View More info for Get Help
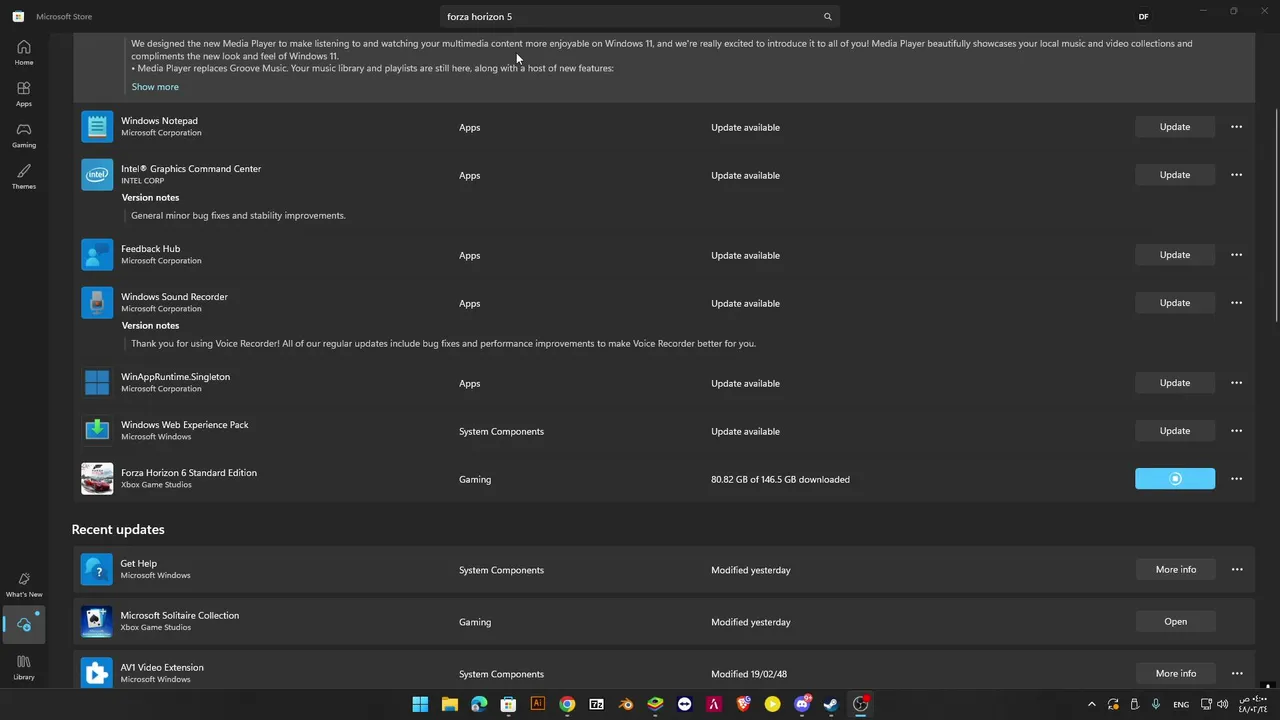 coord(1175,570)
